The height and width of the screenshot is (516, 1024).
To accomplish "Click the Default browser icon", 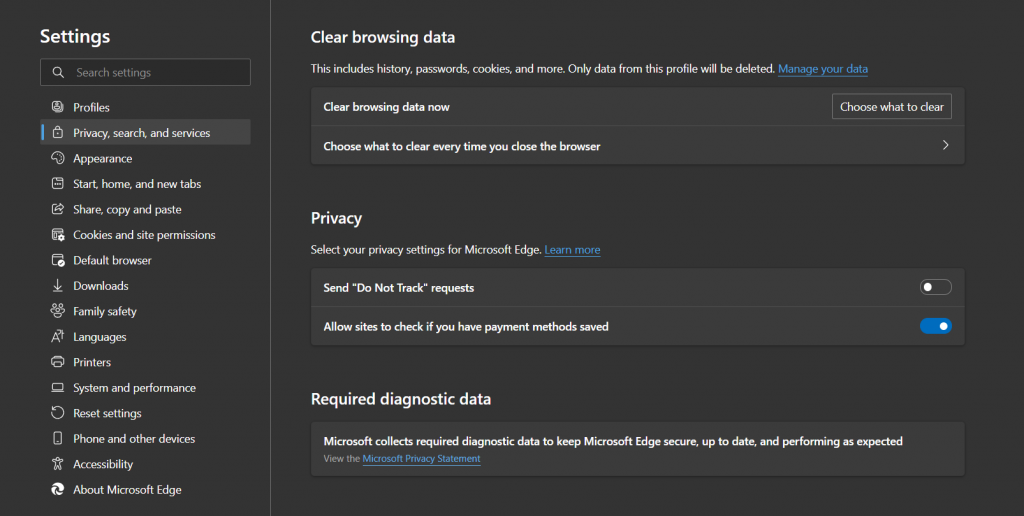I will pyautogui.click(x=57, y=260).
